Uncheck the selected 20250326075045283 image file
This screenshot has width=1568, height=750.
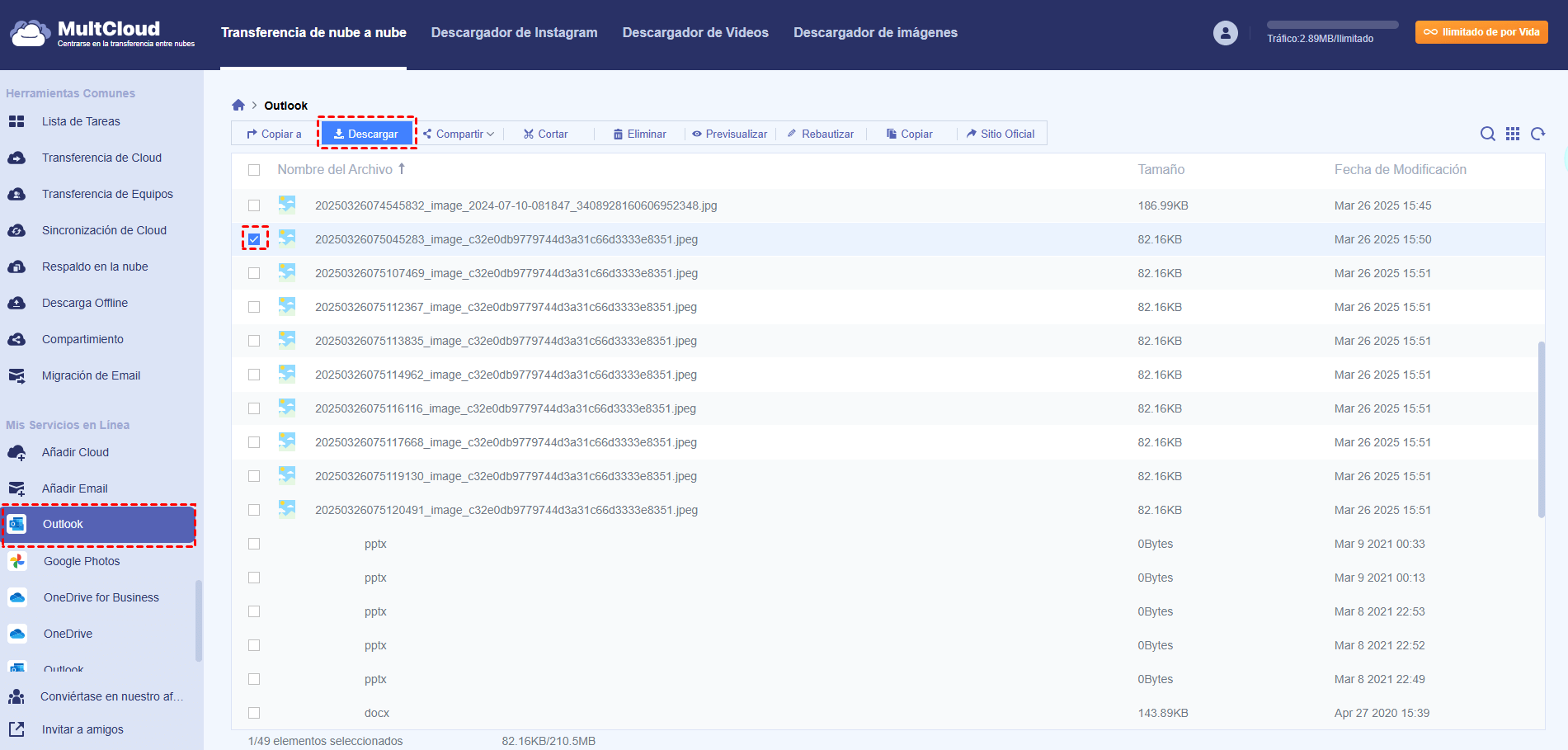(x=254, y=239)
